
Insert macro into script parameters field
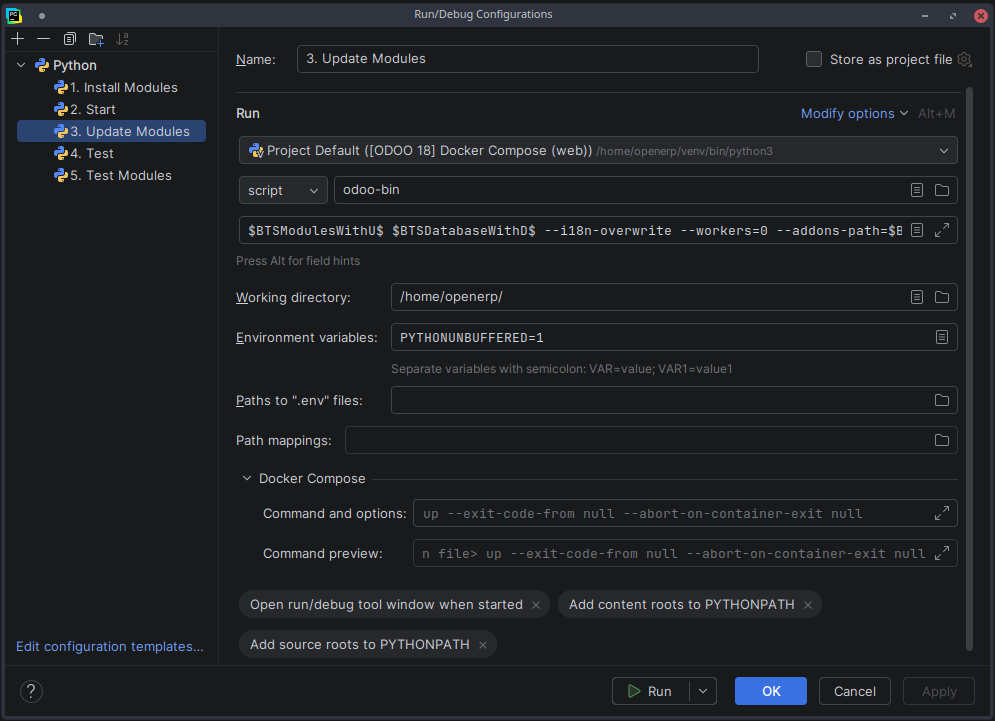(916, 230)
